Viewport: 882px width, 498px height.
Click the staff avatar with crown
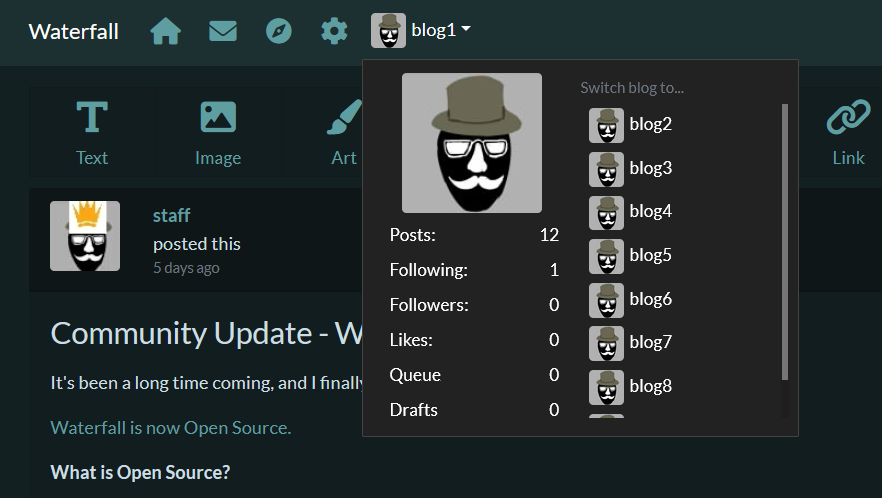85,236
